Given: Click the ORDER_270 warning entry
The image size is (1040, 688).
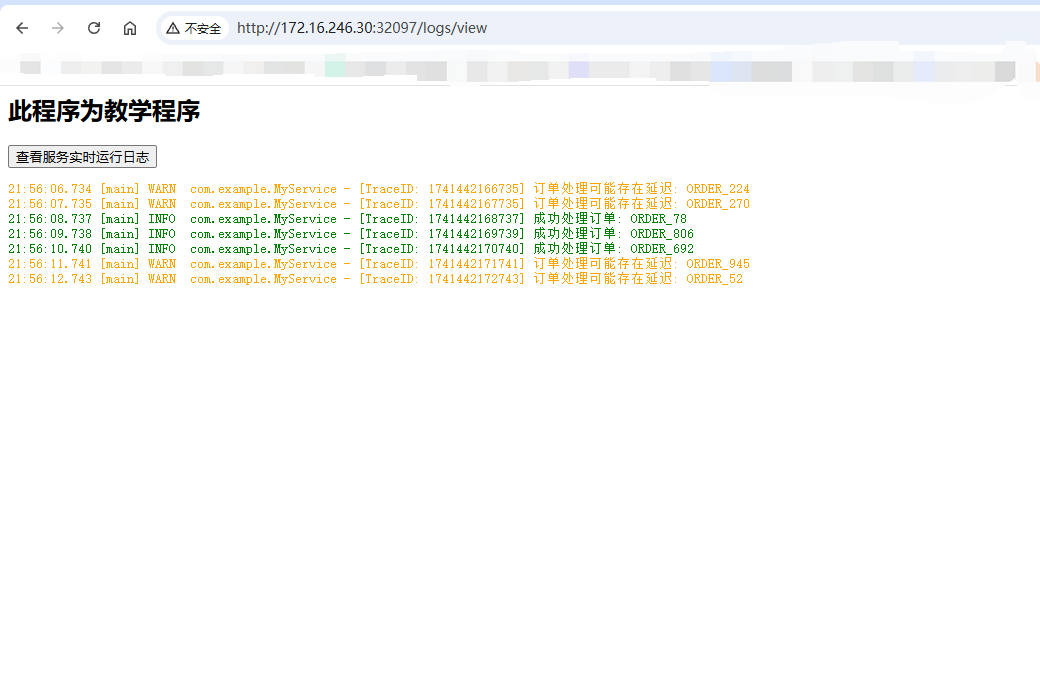Looking at the screenshot, I should [x=378, y=203].
